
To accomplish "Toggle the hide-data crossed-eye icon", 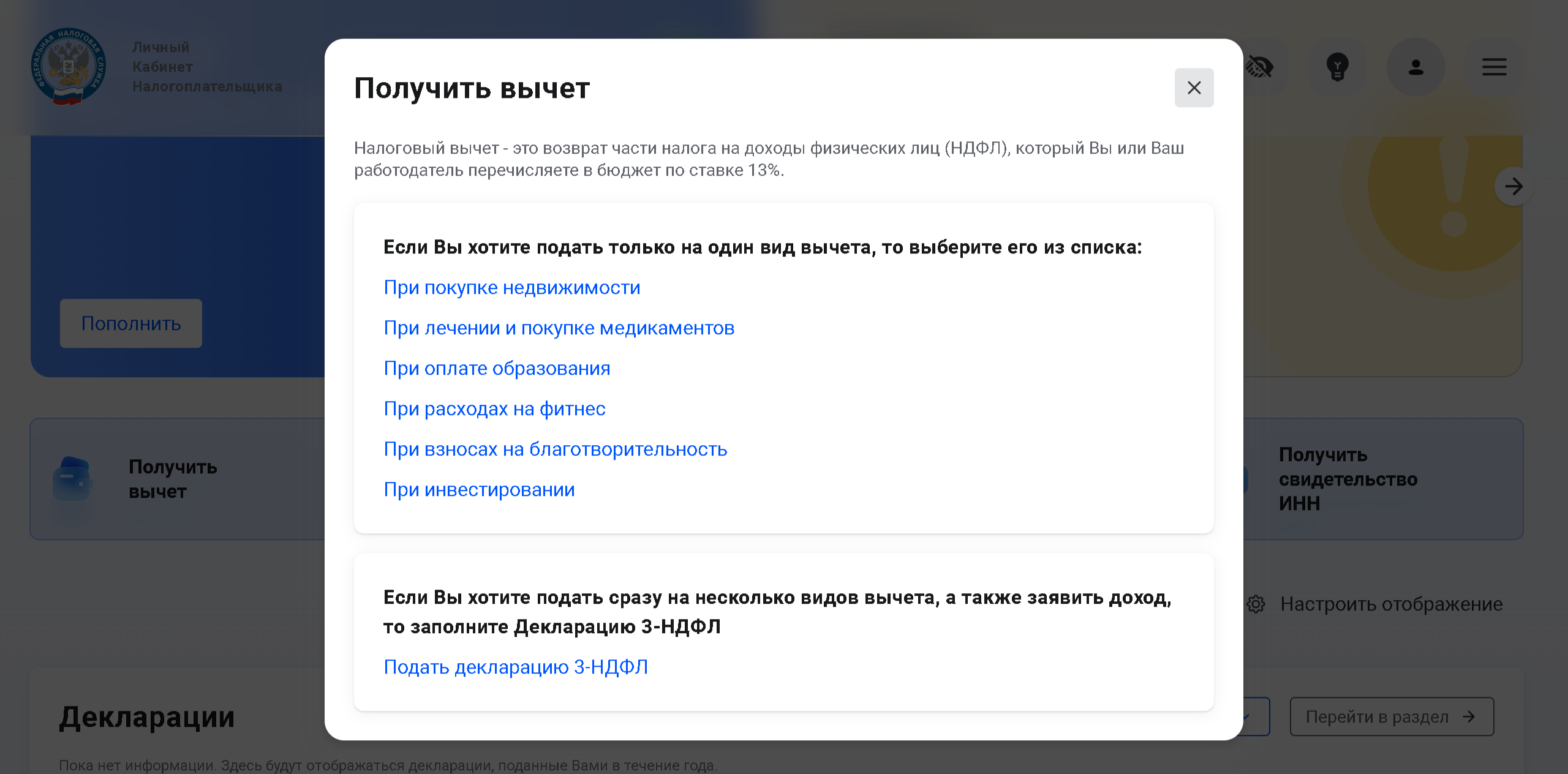I will pyautogui.click(x=1259, y=67).
